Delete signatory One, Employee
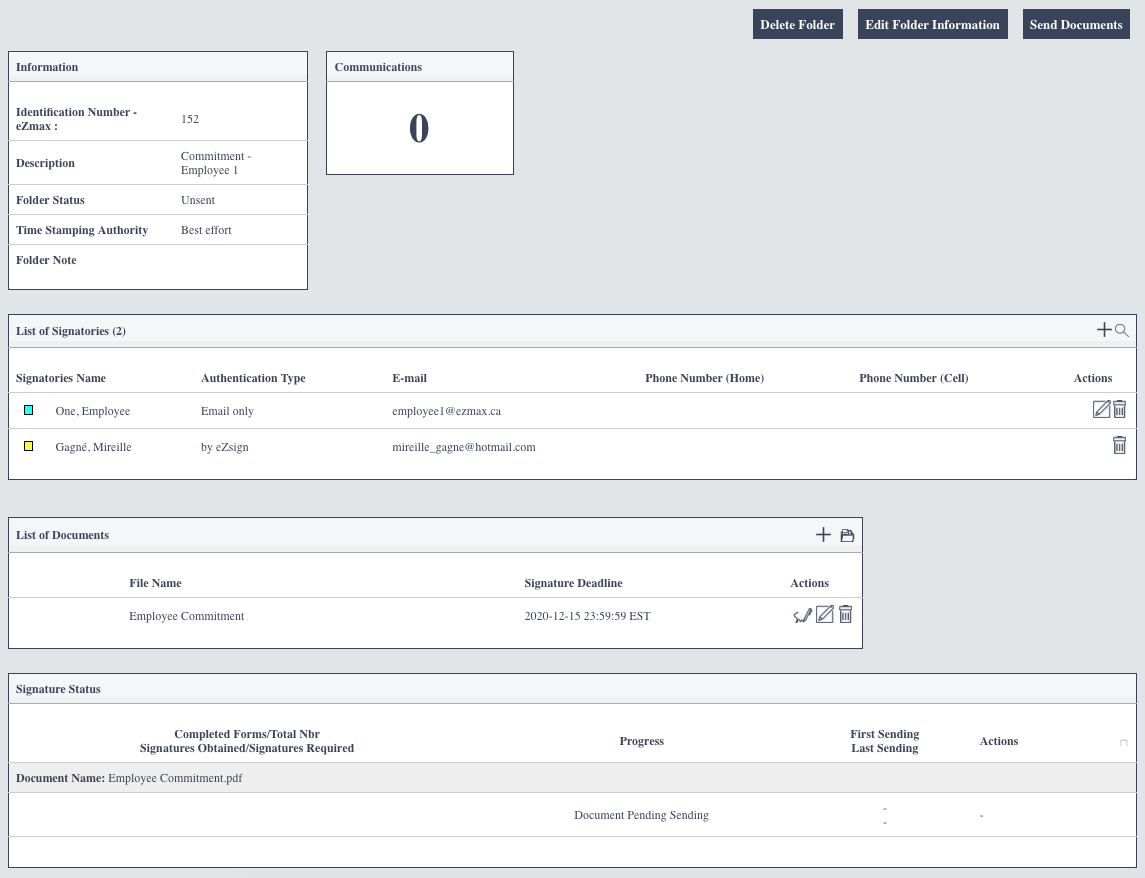Image resolution: width=1145 pixels, height=878 pixels. 1119,409
